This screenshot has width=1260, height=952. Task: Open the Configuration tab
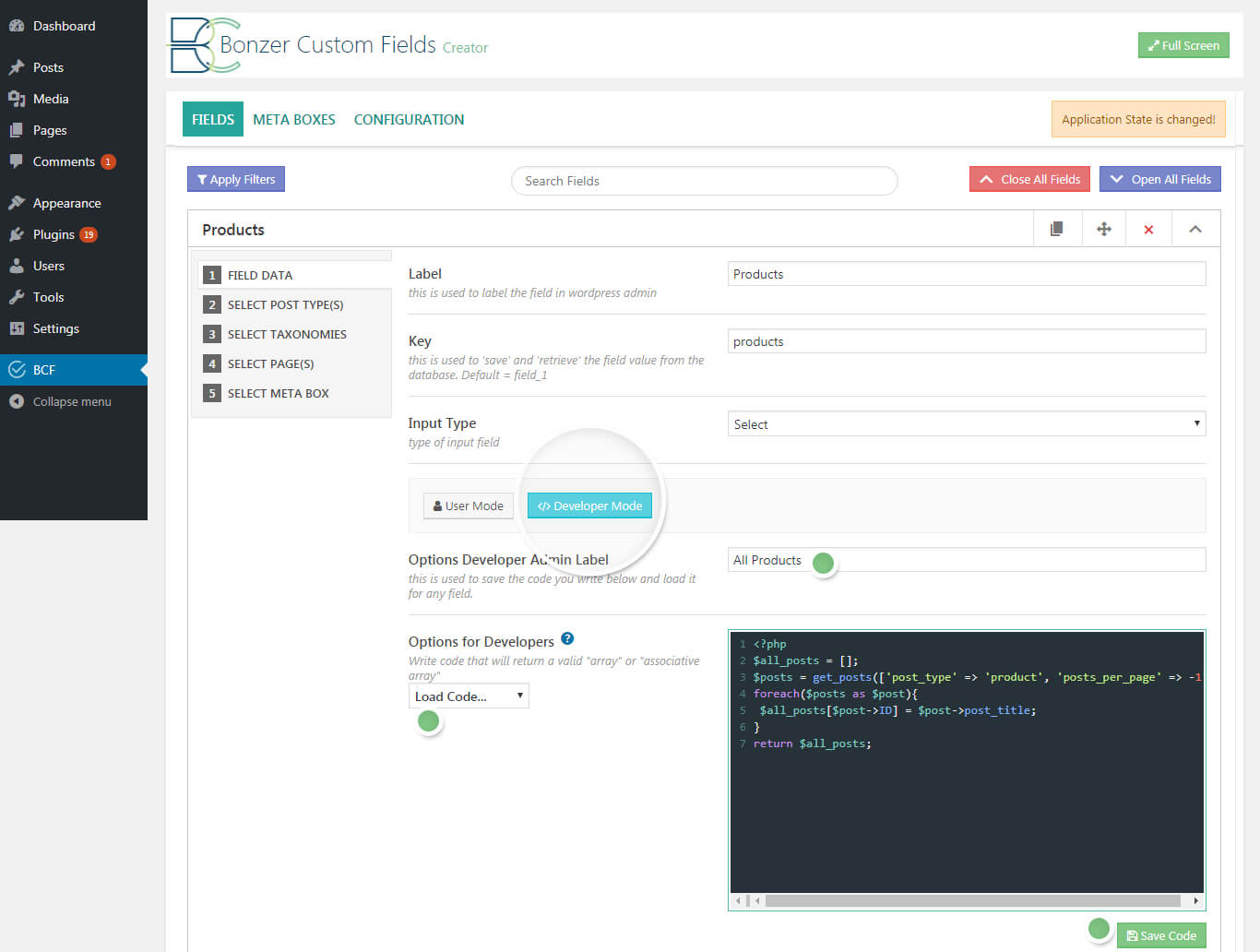(409, 119)
